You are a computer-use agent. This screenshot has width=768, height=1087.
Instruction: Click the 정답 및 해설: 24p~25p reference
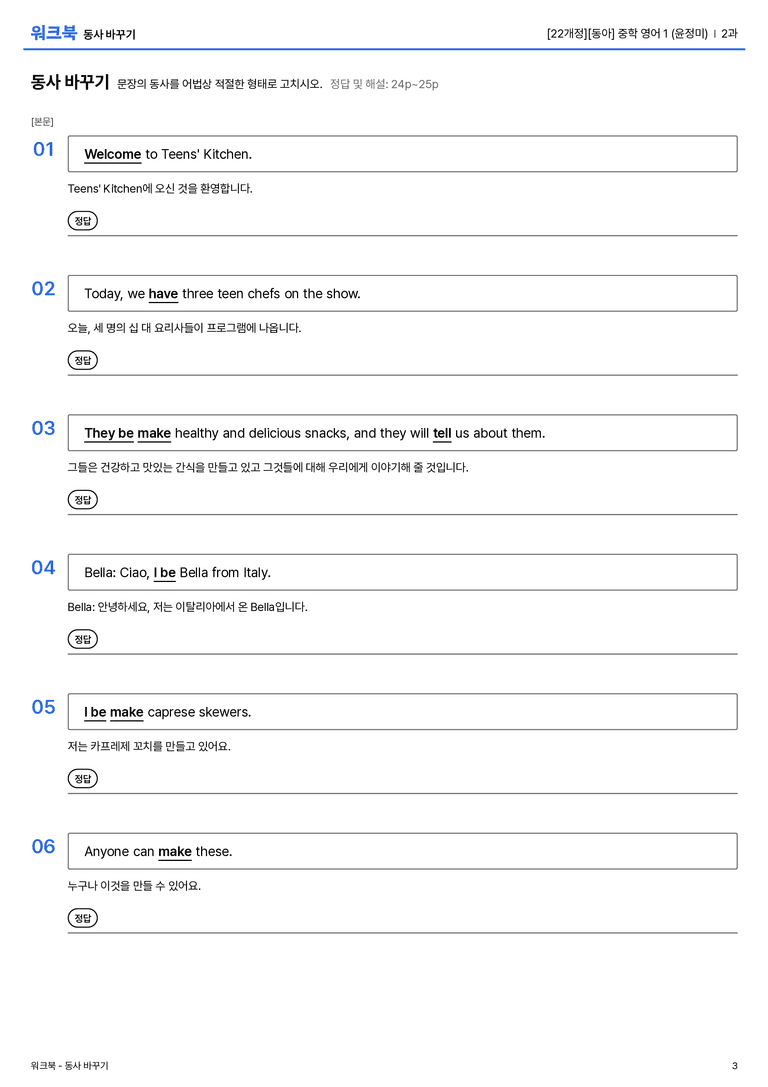384,84
